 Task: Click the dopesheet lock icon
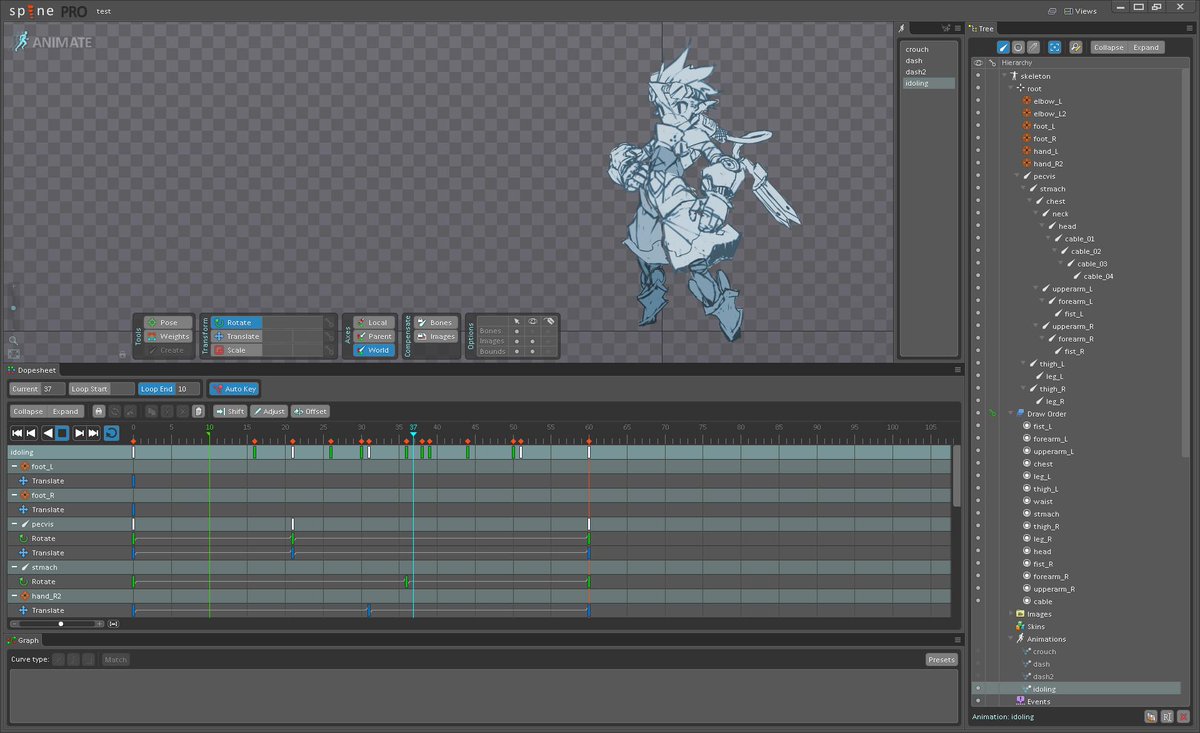99,411
